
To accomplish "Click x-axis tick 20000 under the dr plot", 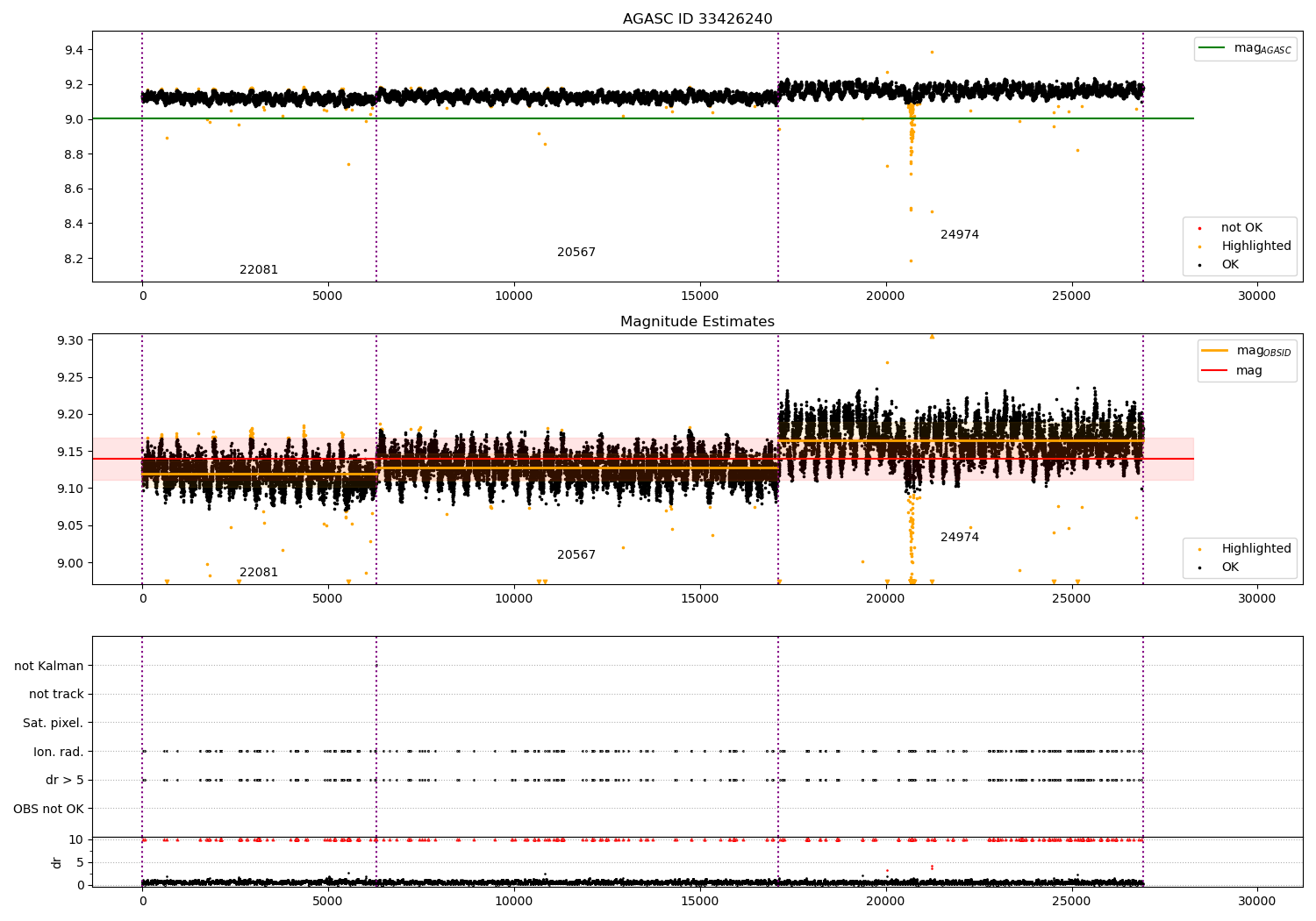I will click(x=885, y=902).
